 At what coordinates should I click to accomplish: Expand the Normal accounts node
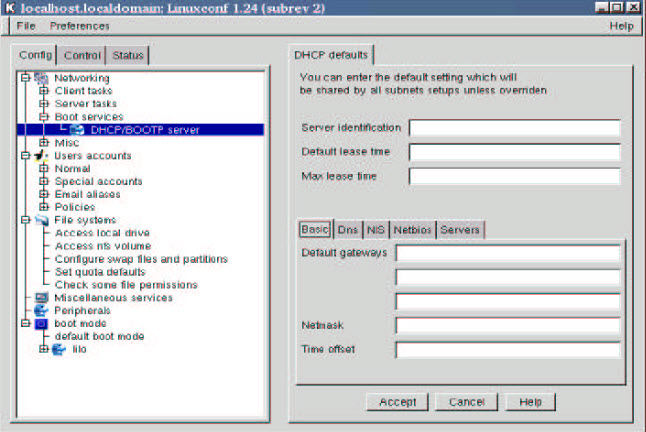tap(44, 168)
